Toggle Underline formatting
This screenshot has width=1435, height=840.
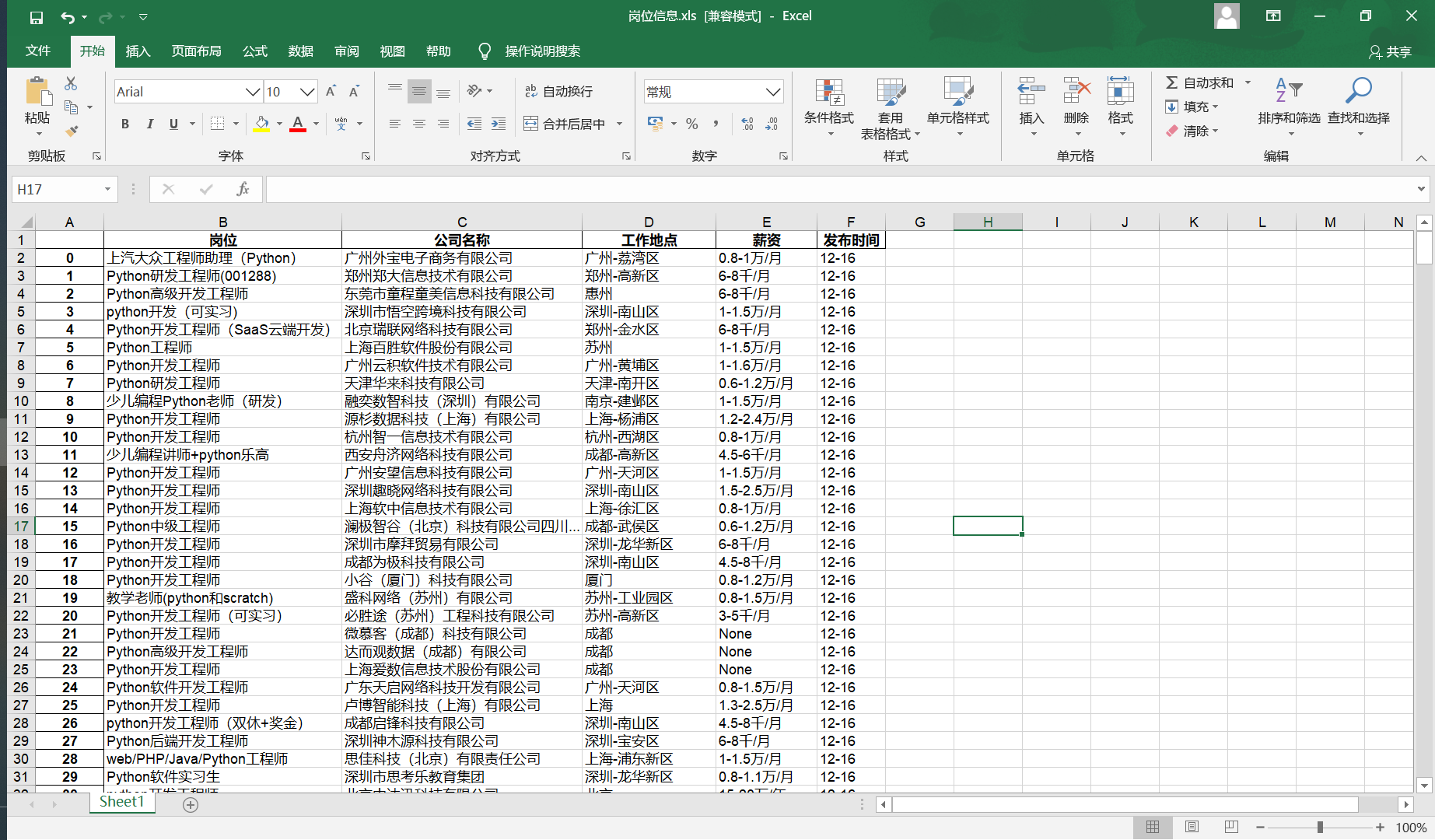174,124
